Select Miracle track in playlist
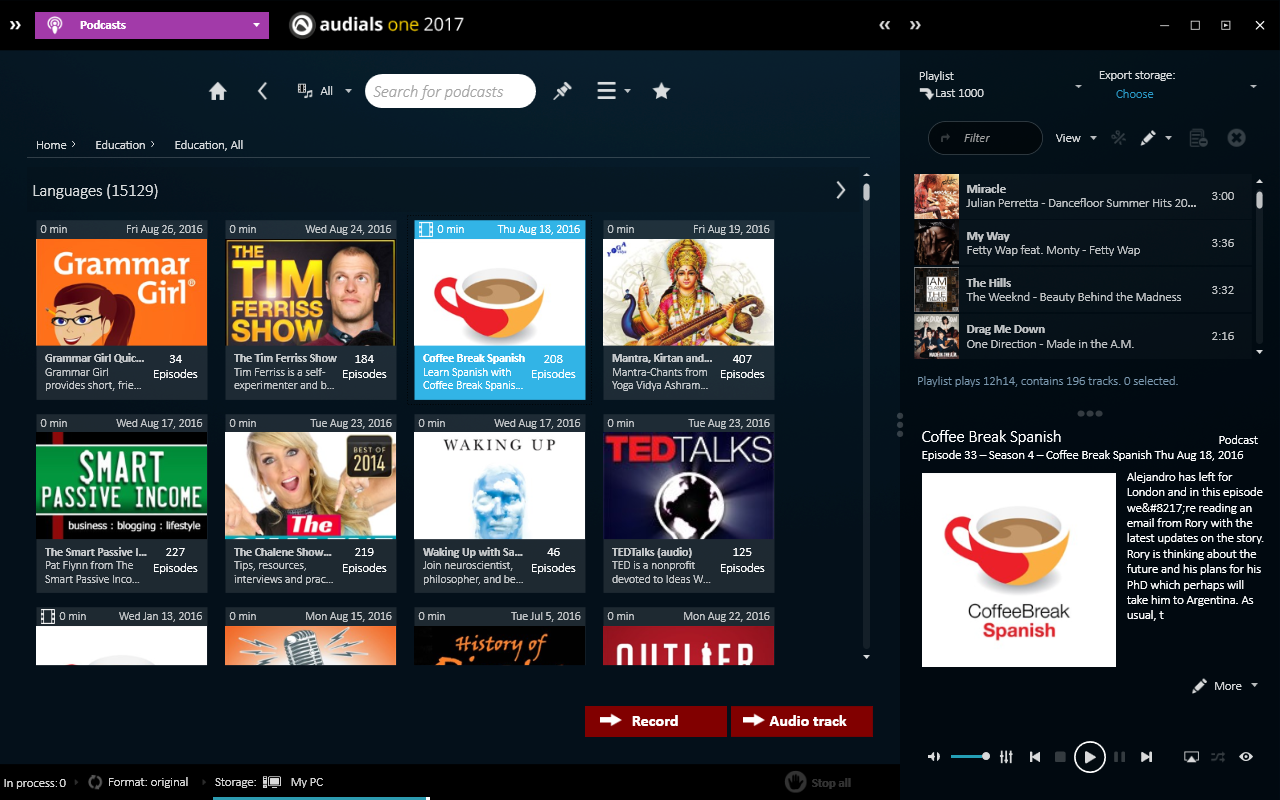 [1082, 196]
